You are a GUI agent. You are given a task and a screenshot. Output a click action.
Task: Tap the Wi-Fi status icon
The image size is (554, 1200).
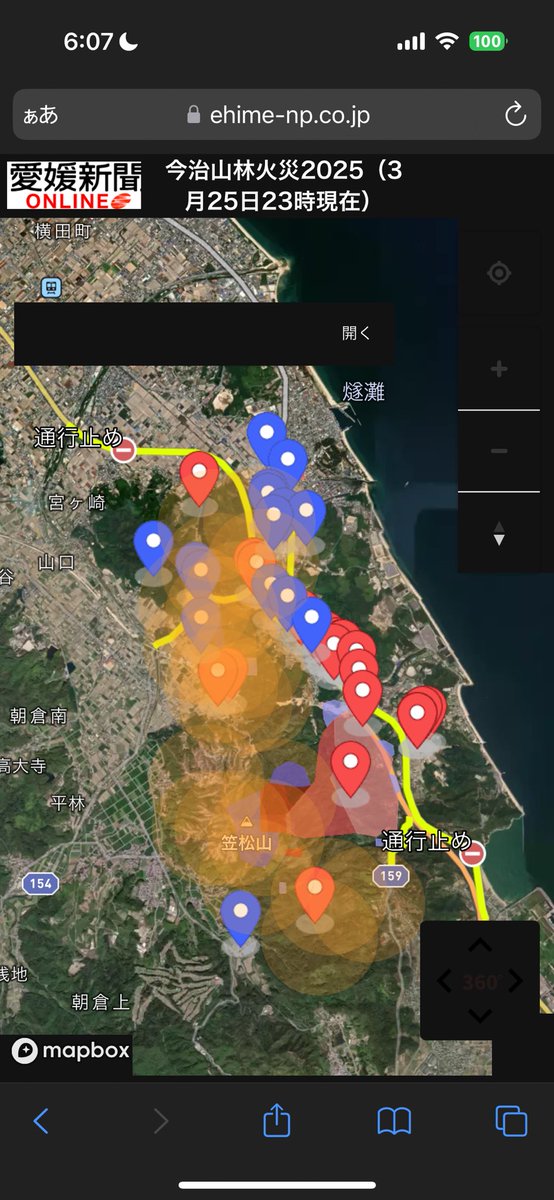(446, 42)
